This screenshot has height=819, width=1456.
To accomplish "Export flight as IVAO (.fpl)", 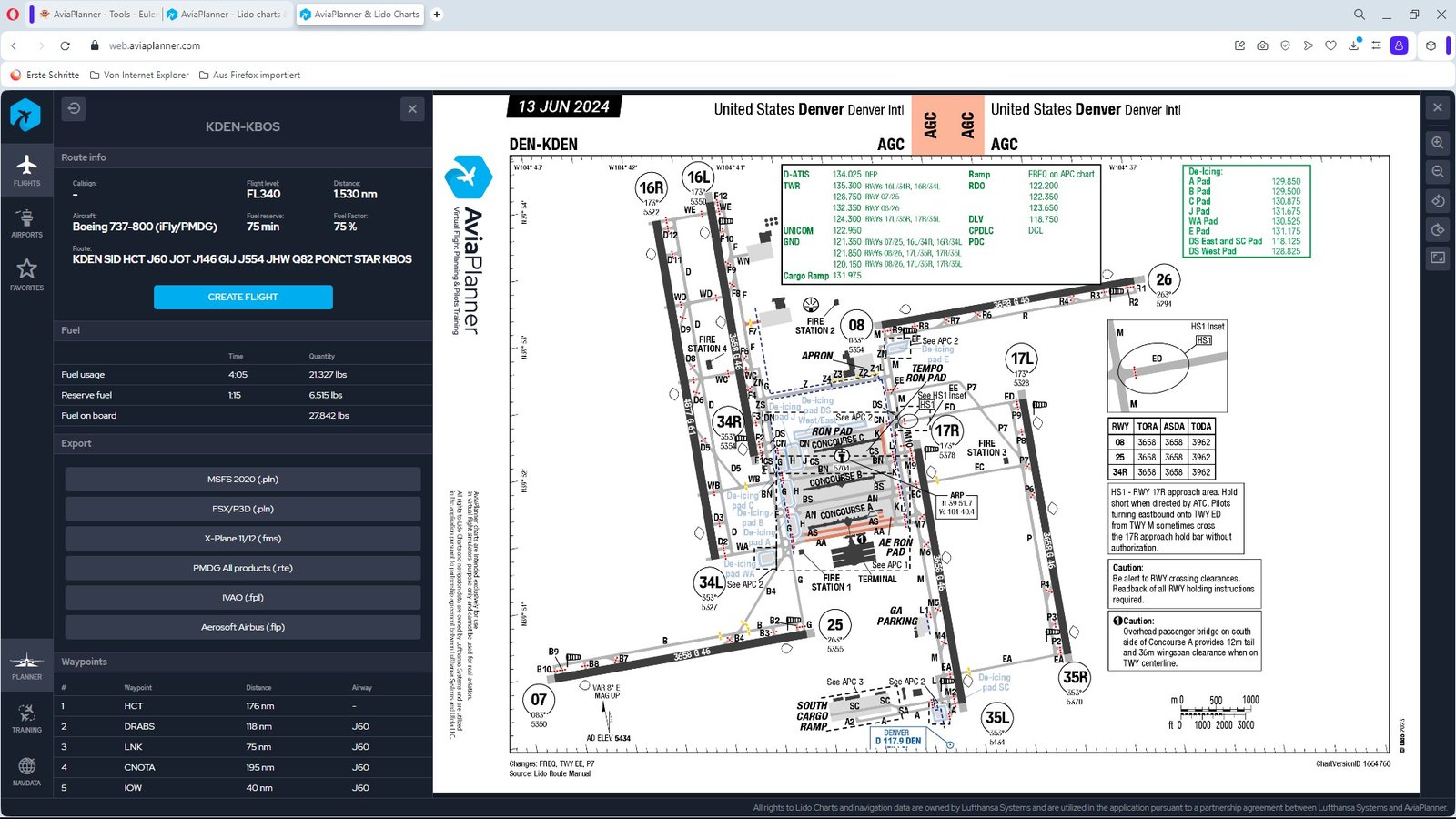I will [x=243, y=598].
